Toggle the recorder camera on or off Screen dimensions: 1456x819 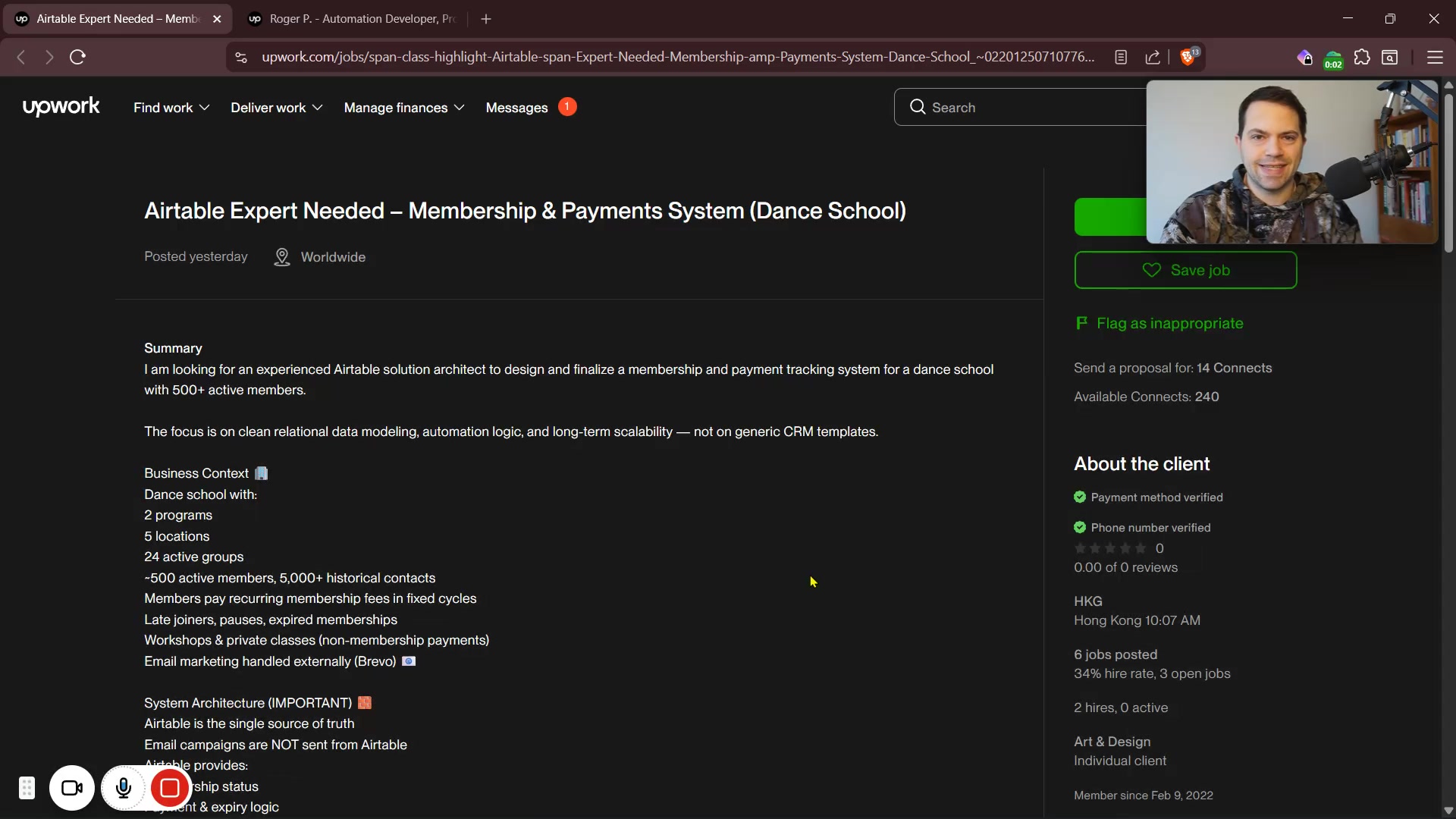coord(72,788)
